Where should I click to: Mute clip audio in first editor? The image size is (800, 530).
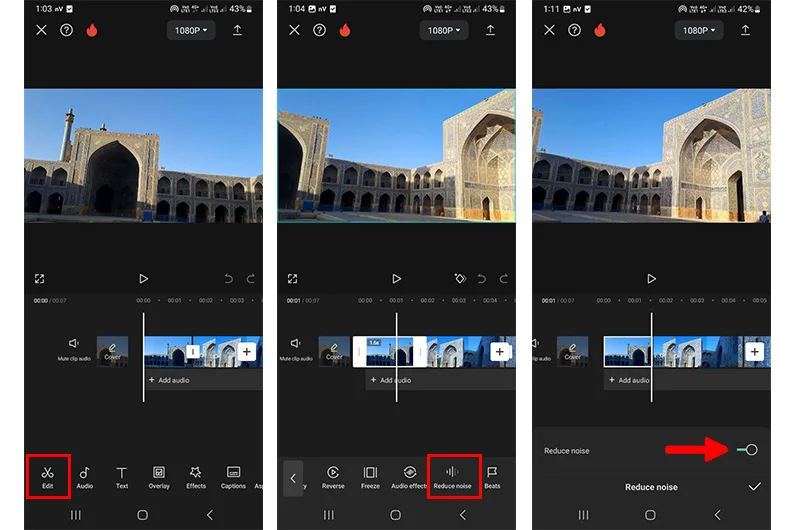coord(74,349)
